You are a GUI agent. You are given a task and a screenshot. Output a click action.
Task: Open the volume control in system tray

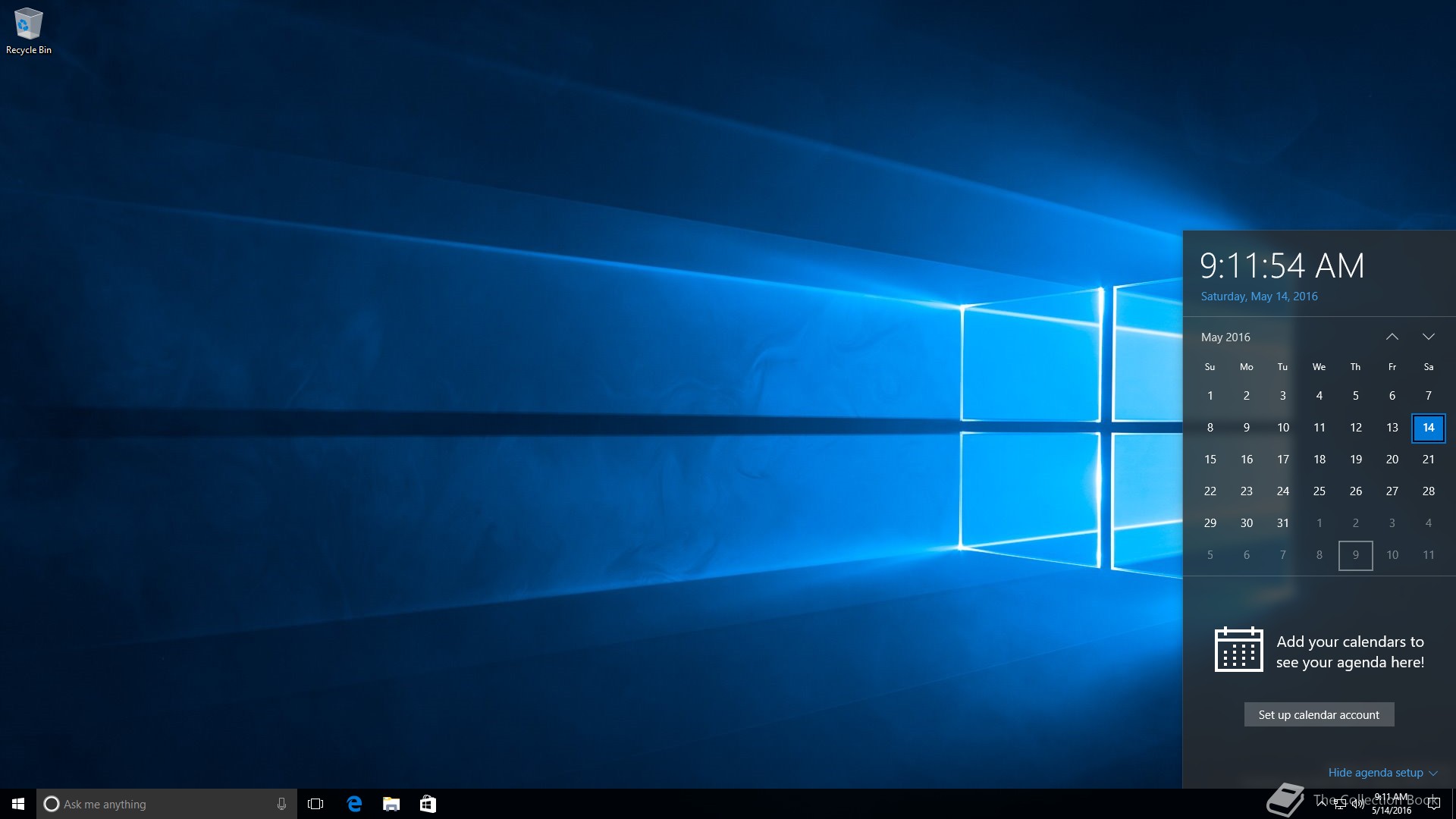(1358, 805)
